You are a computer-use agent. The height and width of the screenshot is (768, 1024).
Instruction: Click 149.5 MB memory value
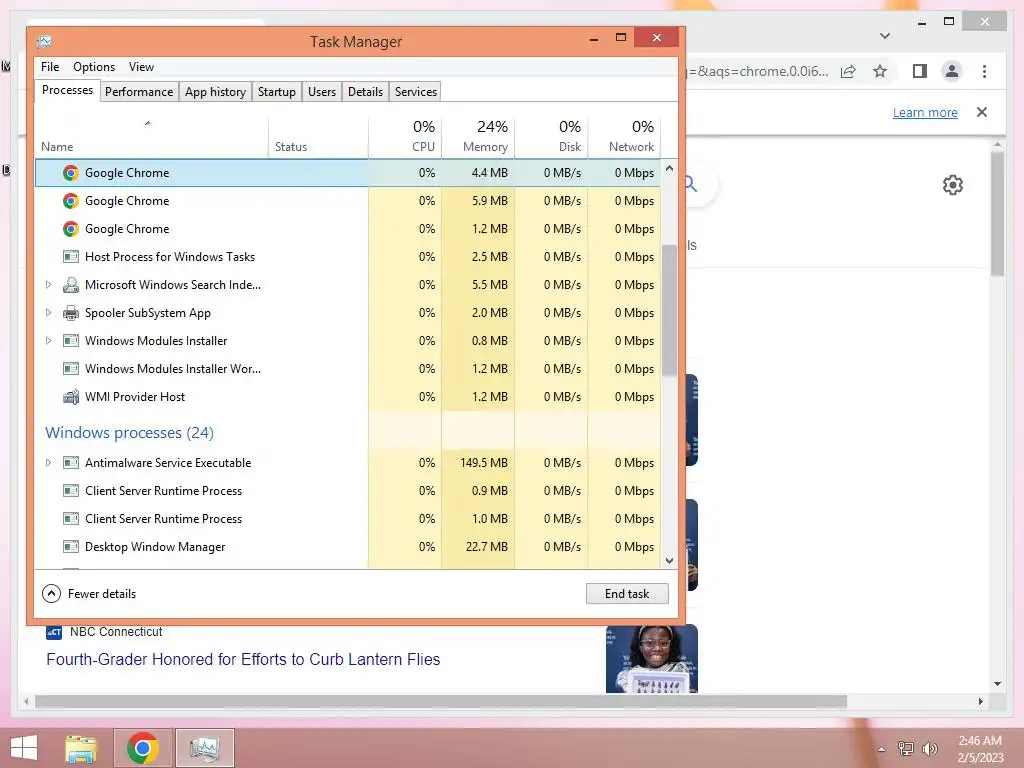484,463
